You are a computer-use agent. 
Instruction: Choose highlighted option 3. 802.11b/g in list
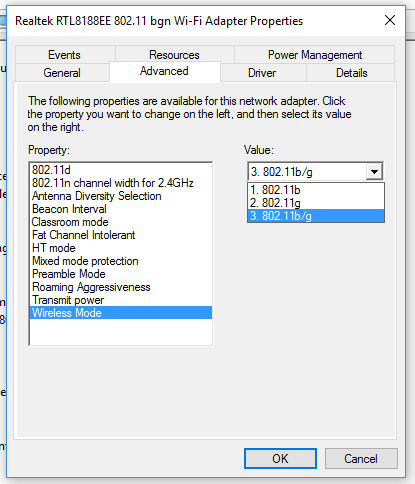coord(316,216)
